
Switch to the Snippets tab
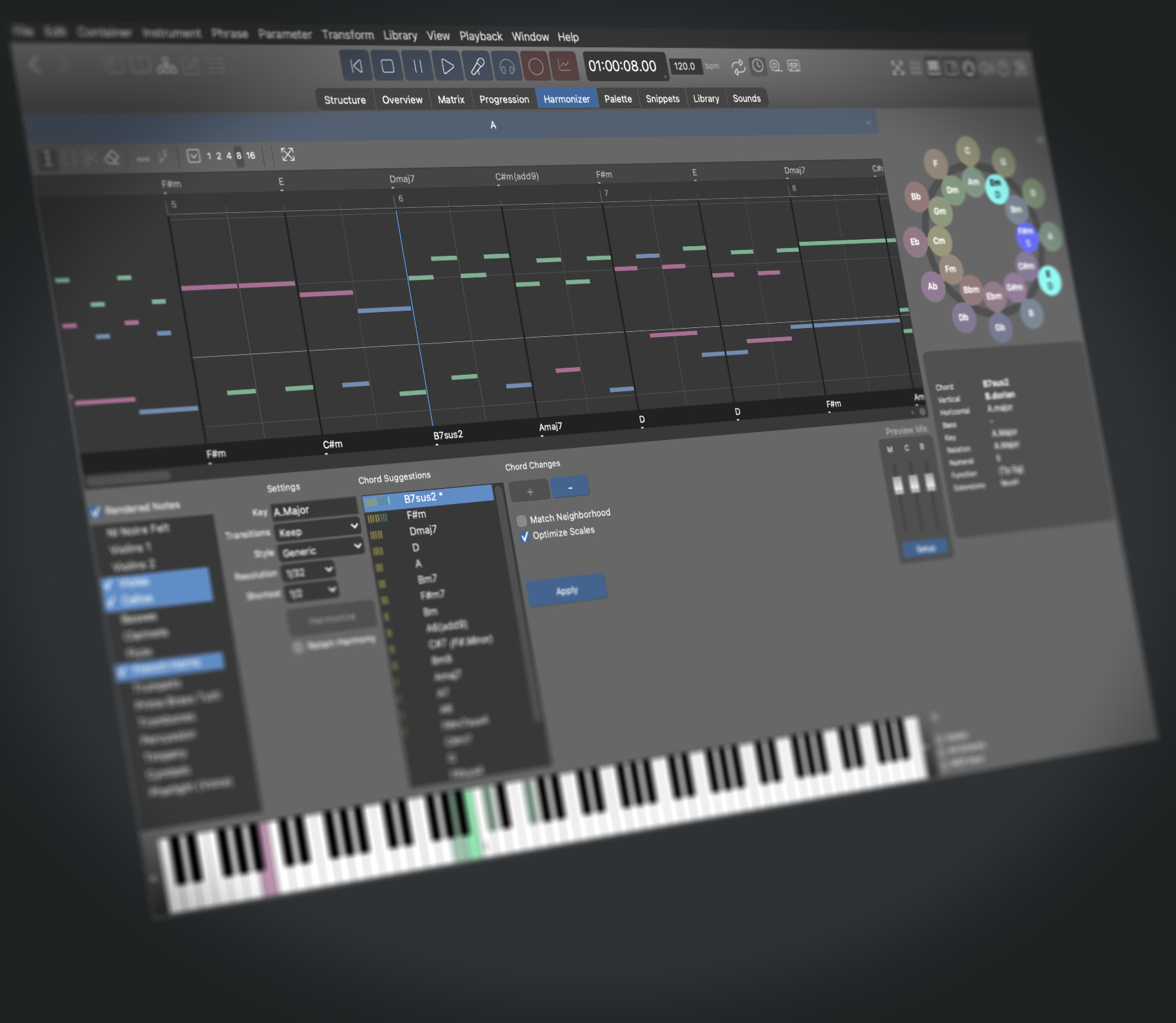tap(662, 98)
